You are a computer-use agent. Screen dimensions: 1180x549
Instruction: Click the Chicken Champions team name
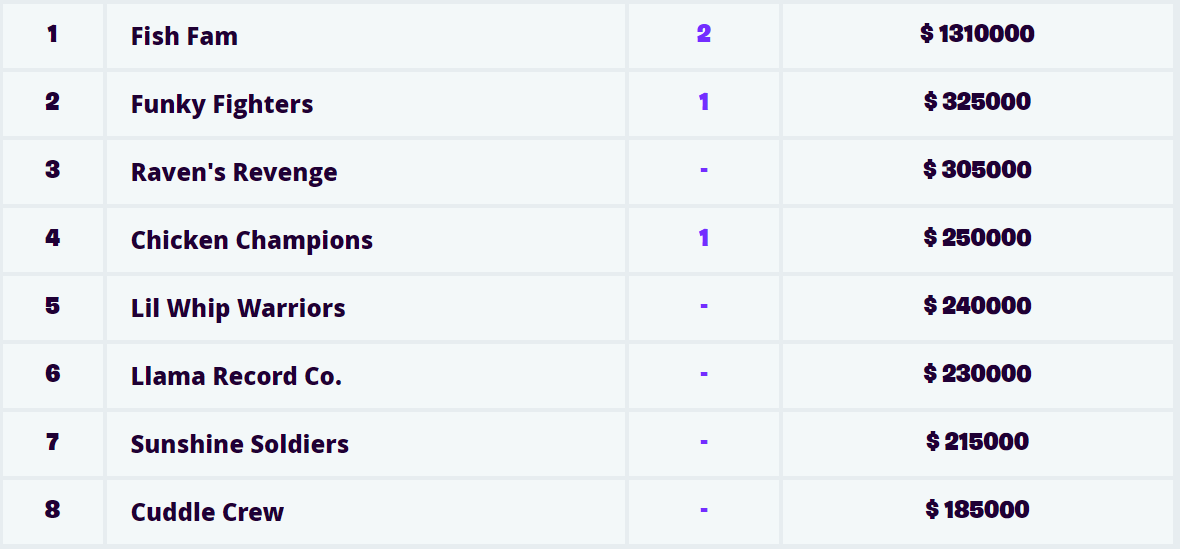pos(252,241)
